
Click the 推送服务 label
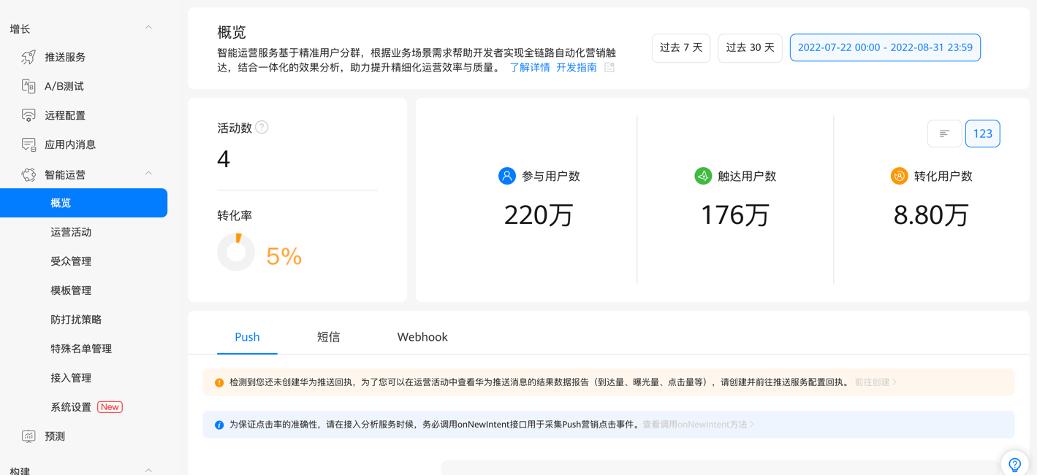tap(65, 57)
